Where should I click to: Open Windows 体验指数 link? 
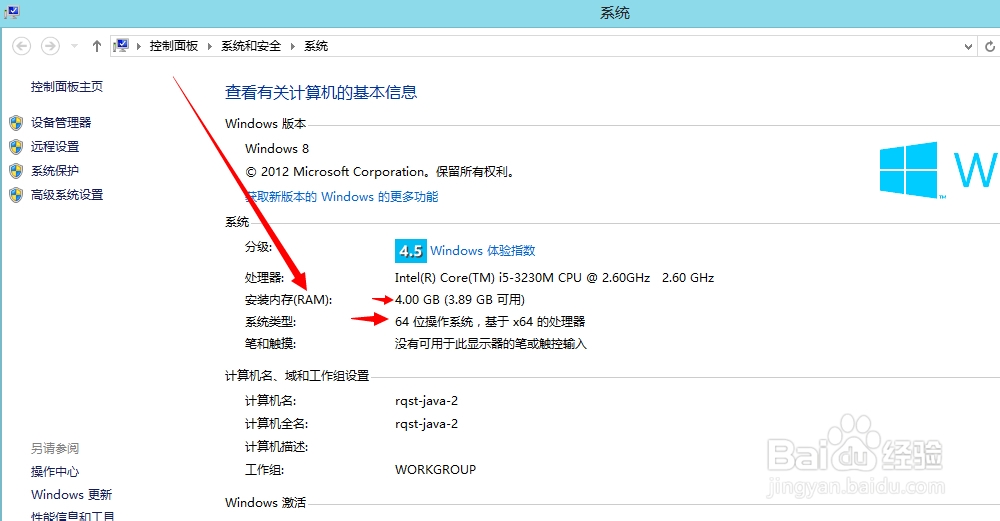pyautogui.click(x=483, y=251)
